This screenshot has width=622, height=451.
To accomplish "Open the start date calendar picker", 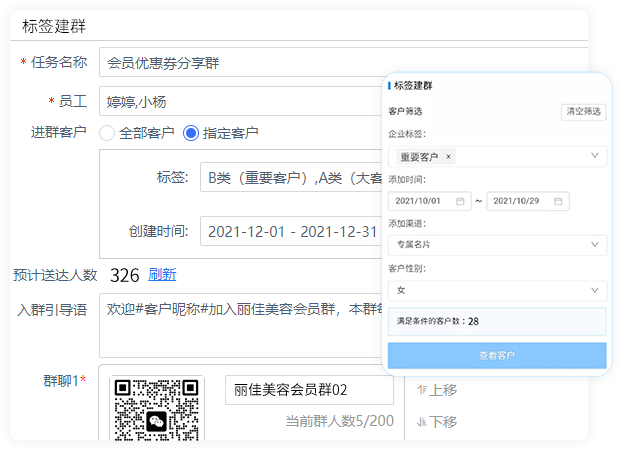I will (x=460, y=201).
